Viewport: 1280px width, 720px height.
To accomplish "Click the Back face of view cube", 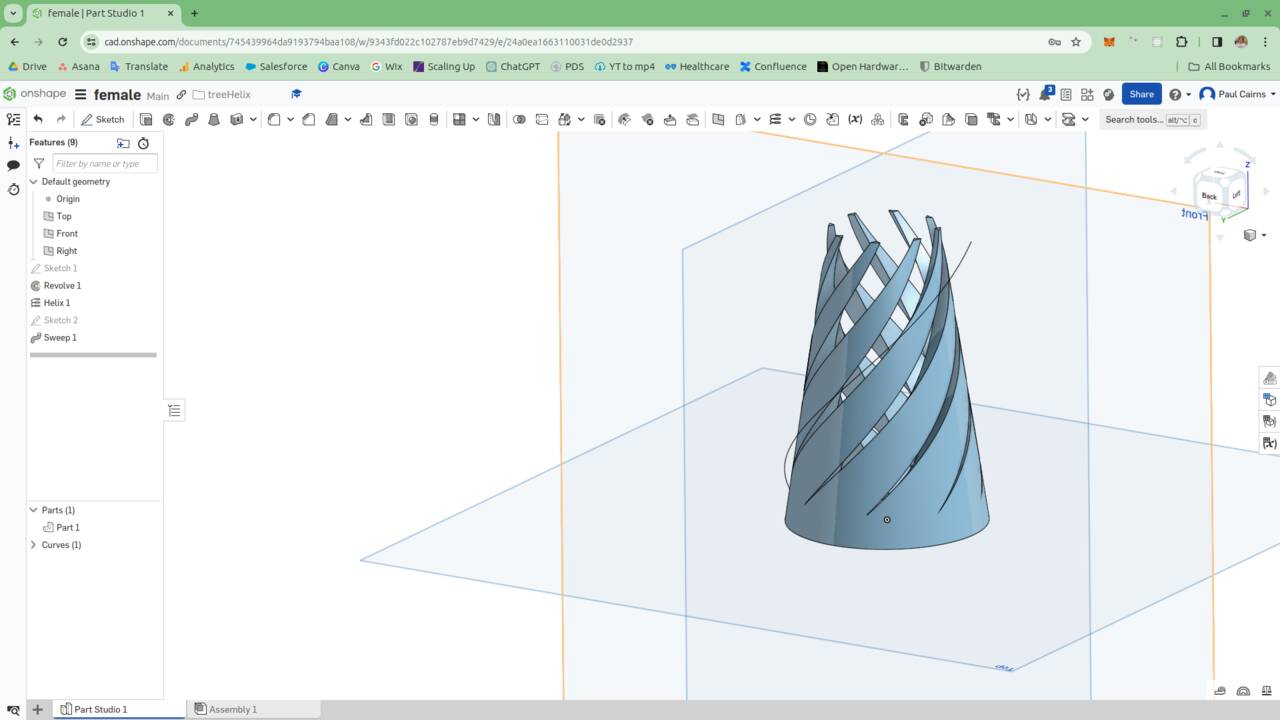I will coord(1209,196).
